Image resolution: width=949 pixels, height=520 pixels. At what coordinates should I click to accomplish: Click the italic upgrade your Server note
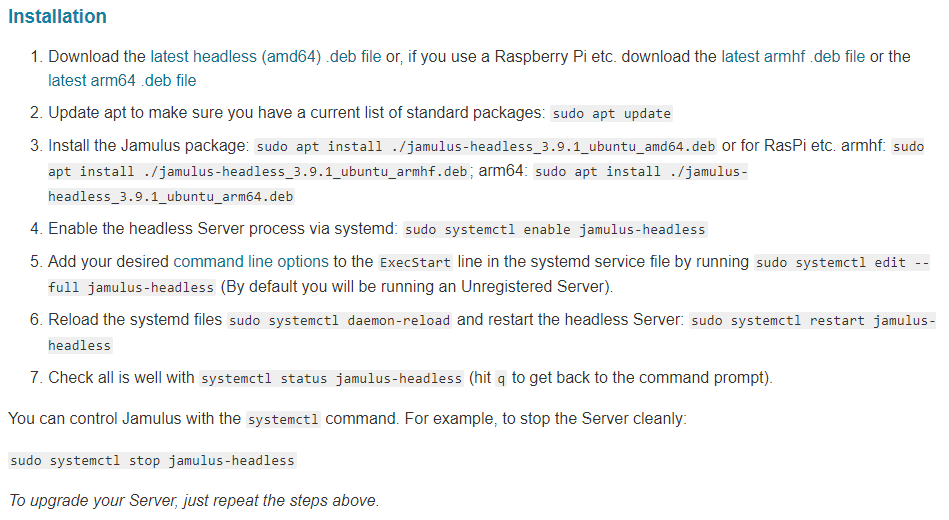tap(193, 500)
